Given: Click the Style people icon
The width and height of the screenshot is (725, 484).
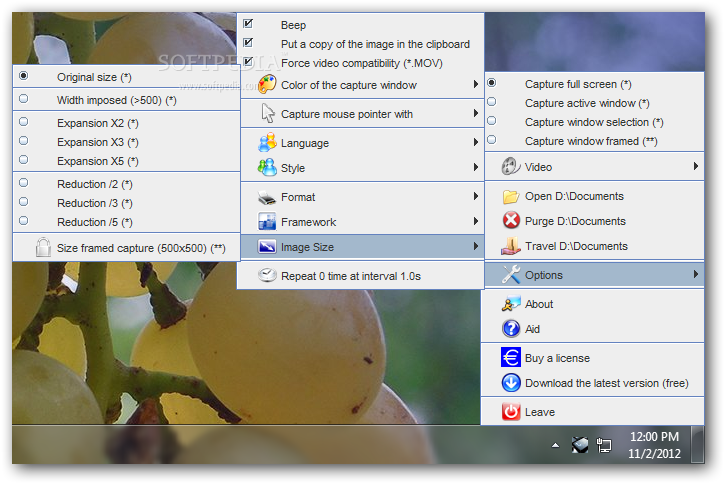Looking at the screenshot, I should [267, 167].
